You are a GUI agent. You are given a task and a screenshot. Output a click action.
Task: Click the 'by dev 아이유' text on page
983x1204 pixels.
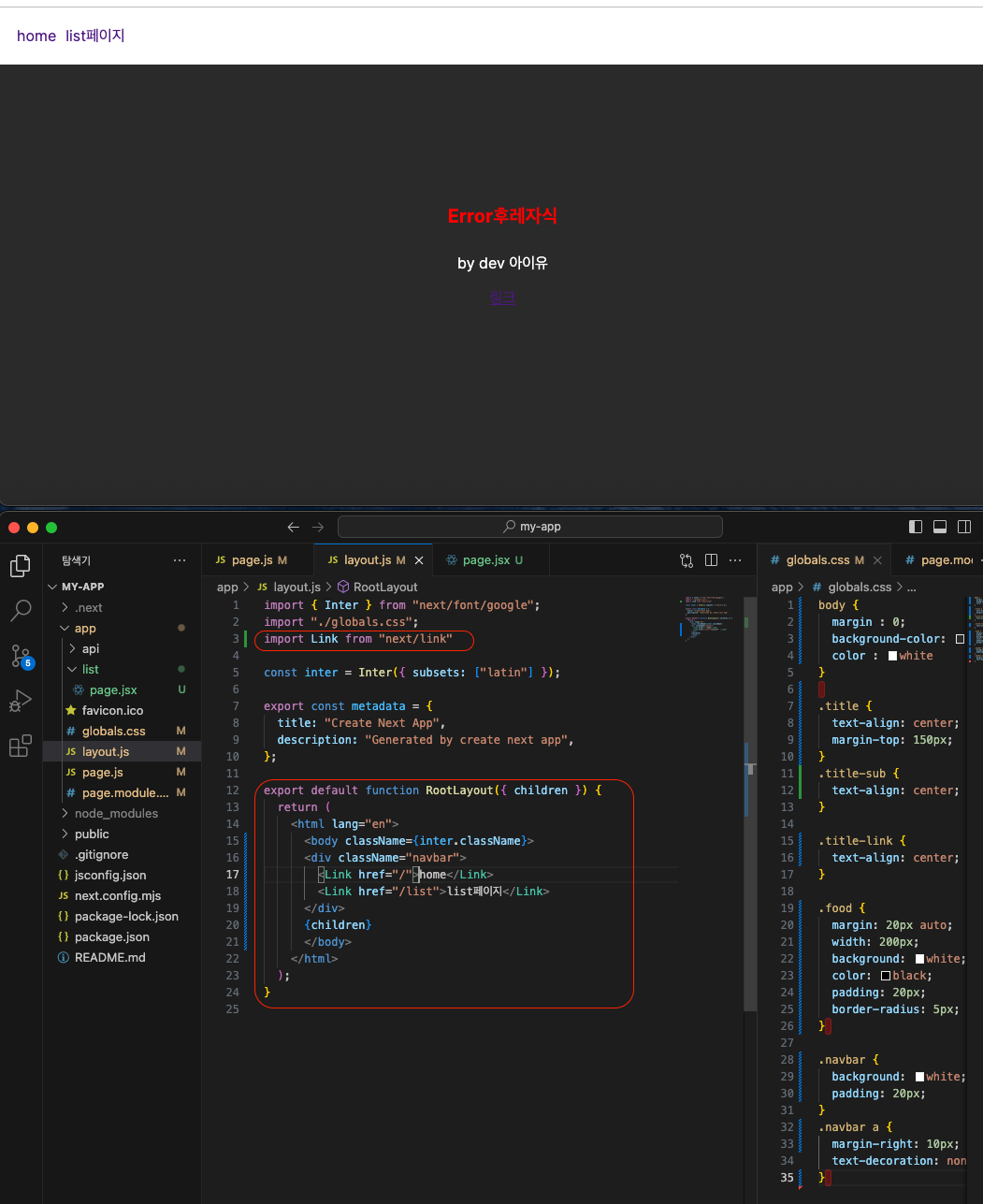[502, 263]
